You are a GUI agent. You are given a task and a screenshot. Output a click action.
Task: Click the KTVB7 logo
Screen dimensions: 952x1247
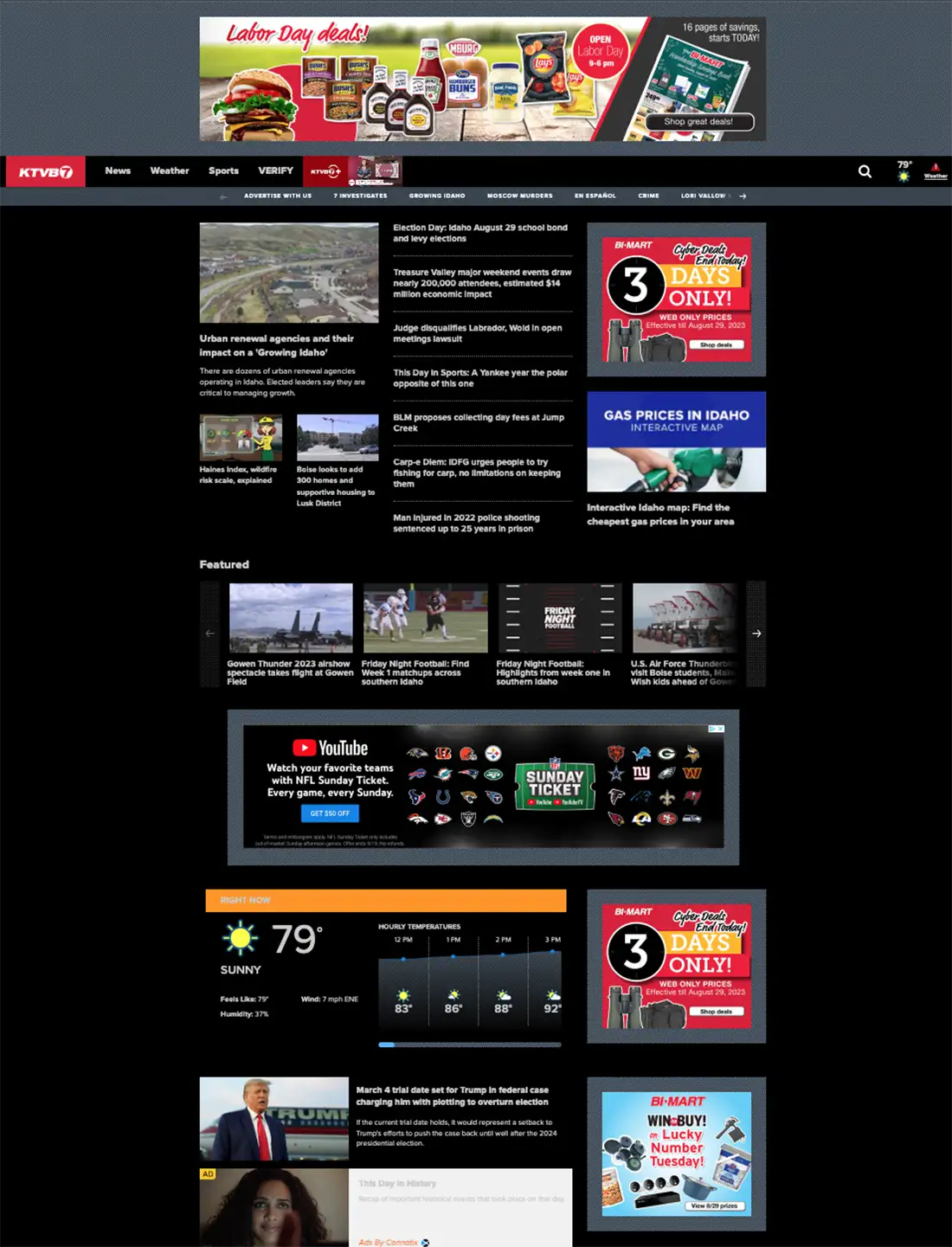tap(46, 171)
